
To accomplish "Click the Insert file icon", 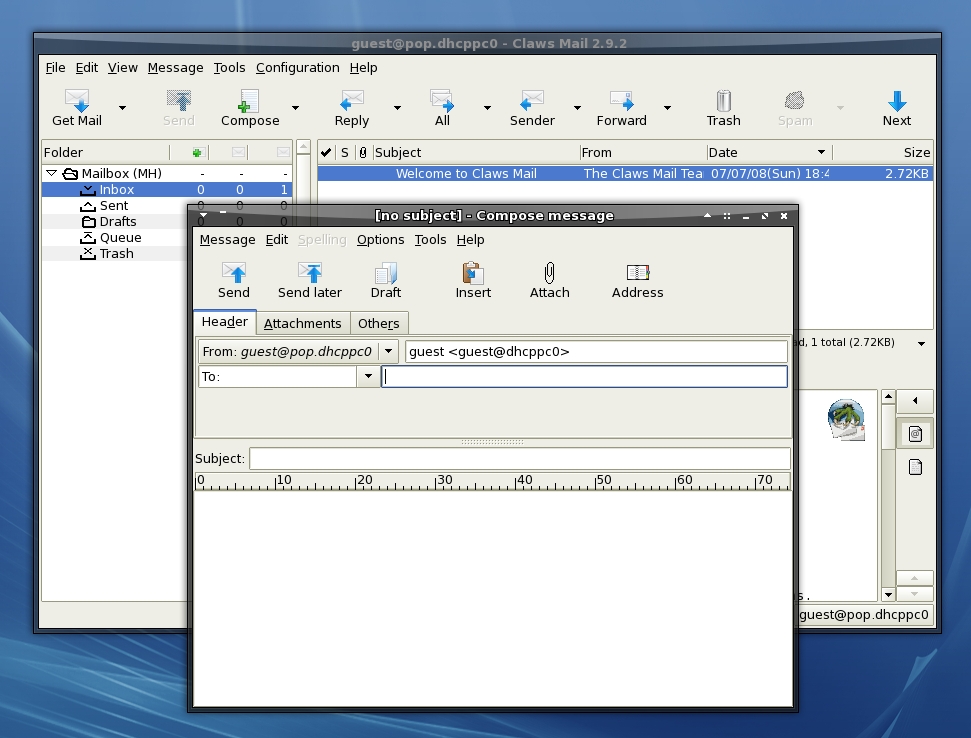I will tap(473, 272).
